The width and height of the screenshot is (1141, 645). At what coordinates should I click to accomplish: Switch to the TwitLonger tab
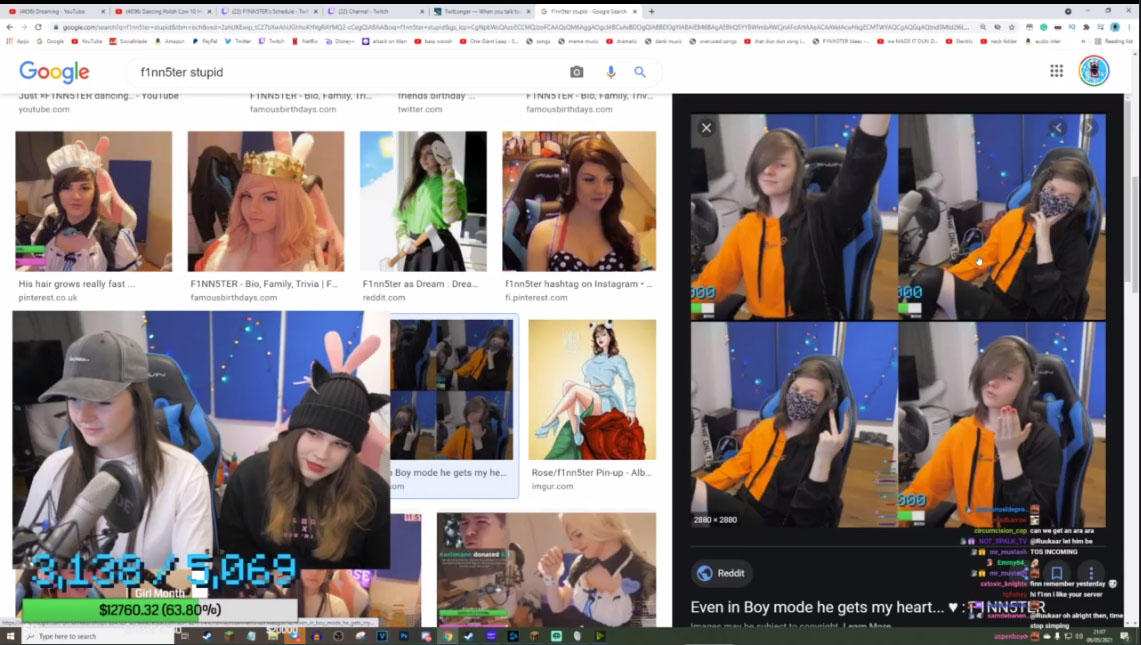[480, 12]
